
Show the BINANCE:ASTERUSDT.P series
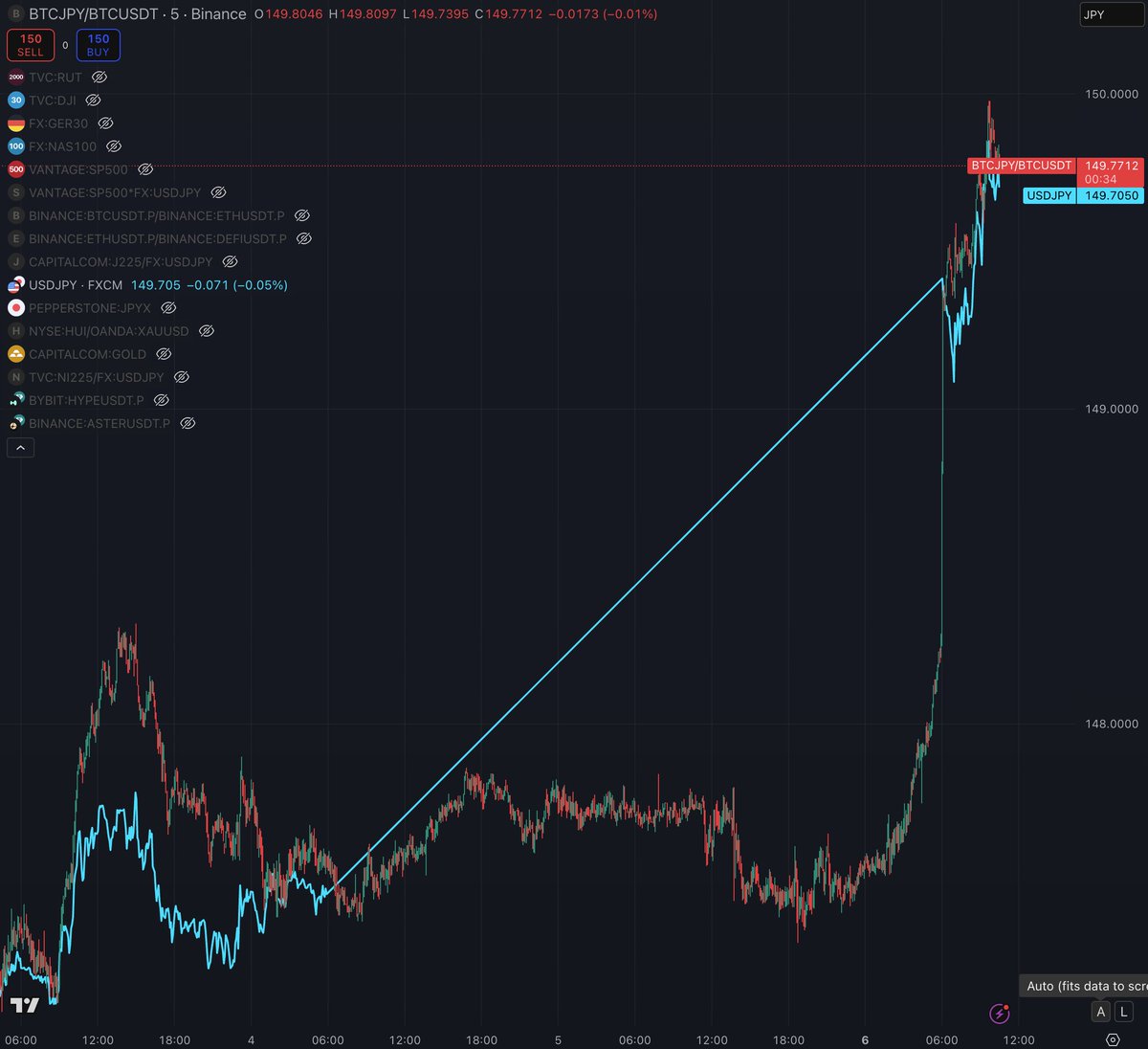[188, 423]
